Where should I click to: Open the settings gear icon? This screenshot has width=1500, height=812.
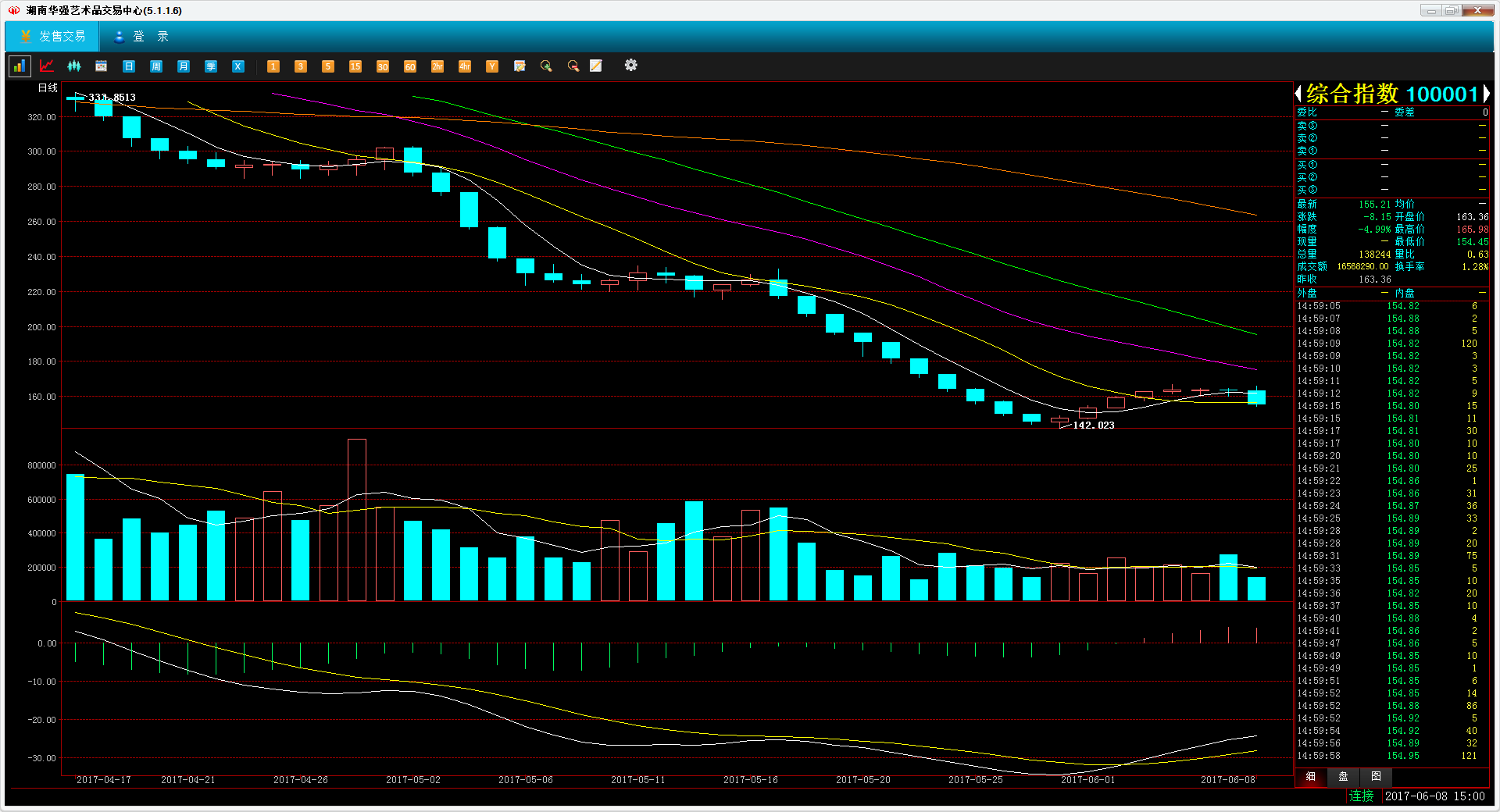click(631, 66)
